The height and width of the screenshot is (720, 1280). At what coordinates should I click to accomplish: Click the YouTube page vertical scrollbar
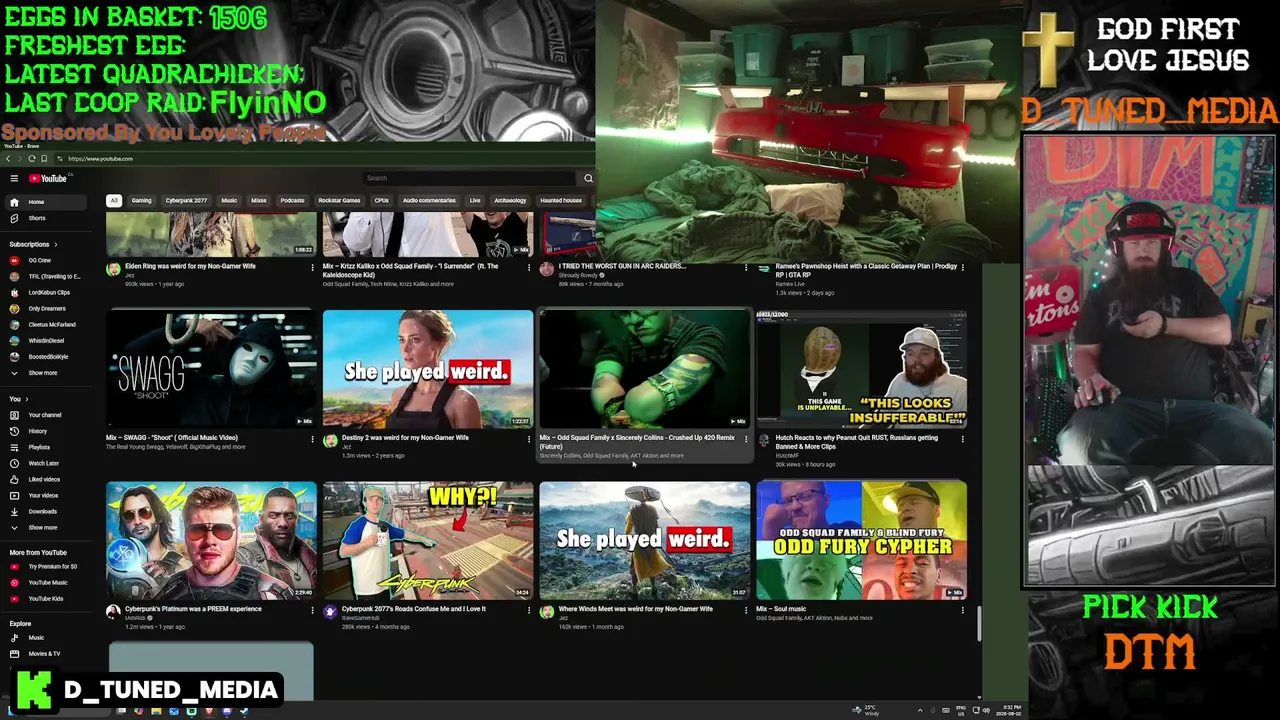(979, 623)
